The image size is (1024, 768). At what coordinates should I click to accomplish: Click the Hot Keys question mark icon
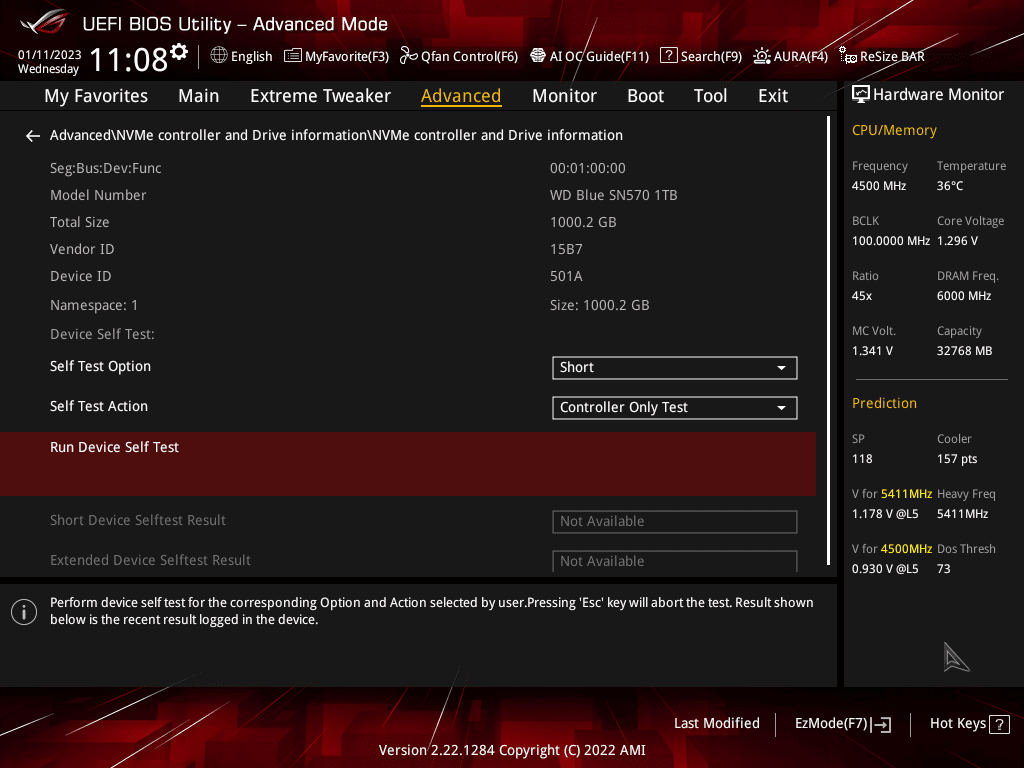click(x=999, y=724)
